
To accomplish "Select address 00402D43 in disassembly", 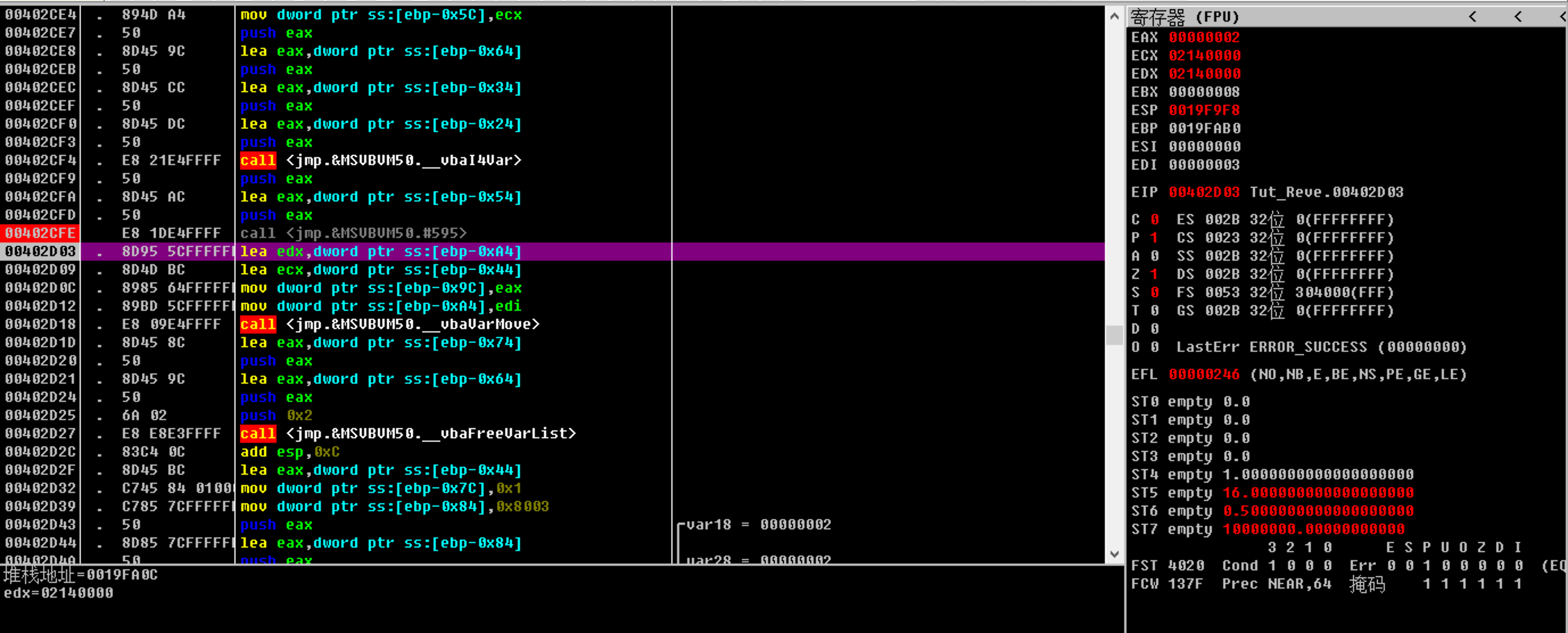I will pyautogui.click(x=40, y=524).
